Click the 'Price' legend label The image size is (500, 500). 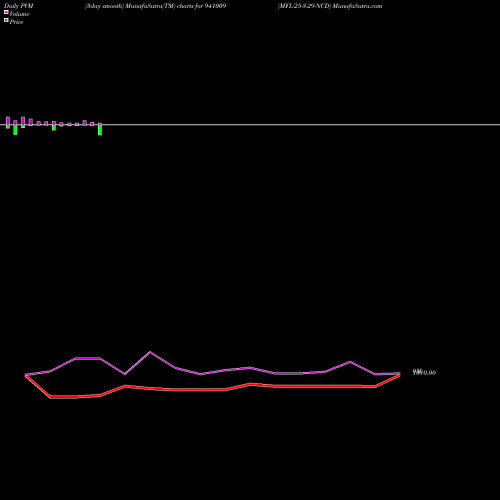pos(16,22)
